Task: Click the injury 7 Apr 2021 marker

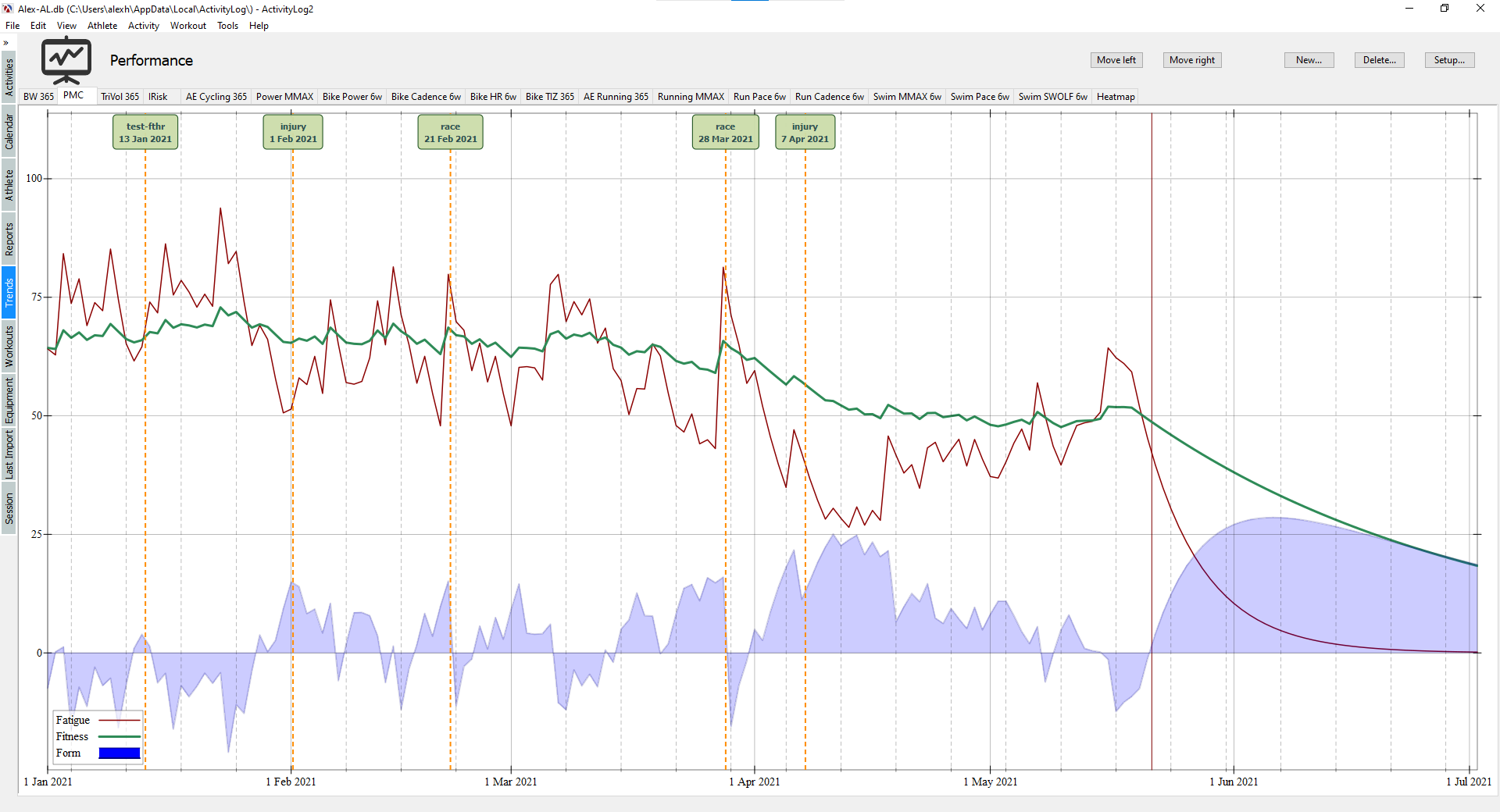Action: (805, 132)
